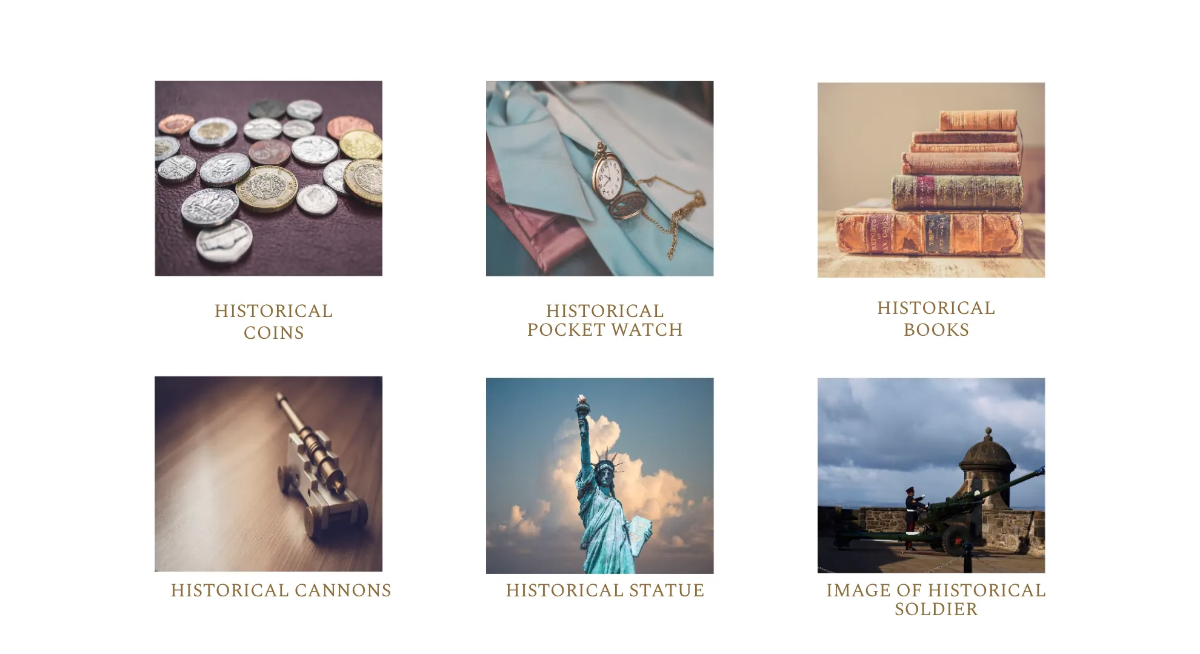Viewport: 1200px width, 654px height.
Task: Open the soldier firing cannon photo
Action: tap(931, 476)
